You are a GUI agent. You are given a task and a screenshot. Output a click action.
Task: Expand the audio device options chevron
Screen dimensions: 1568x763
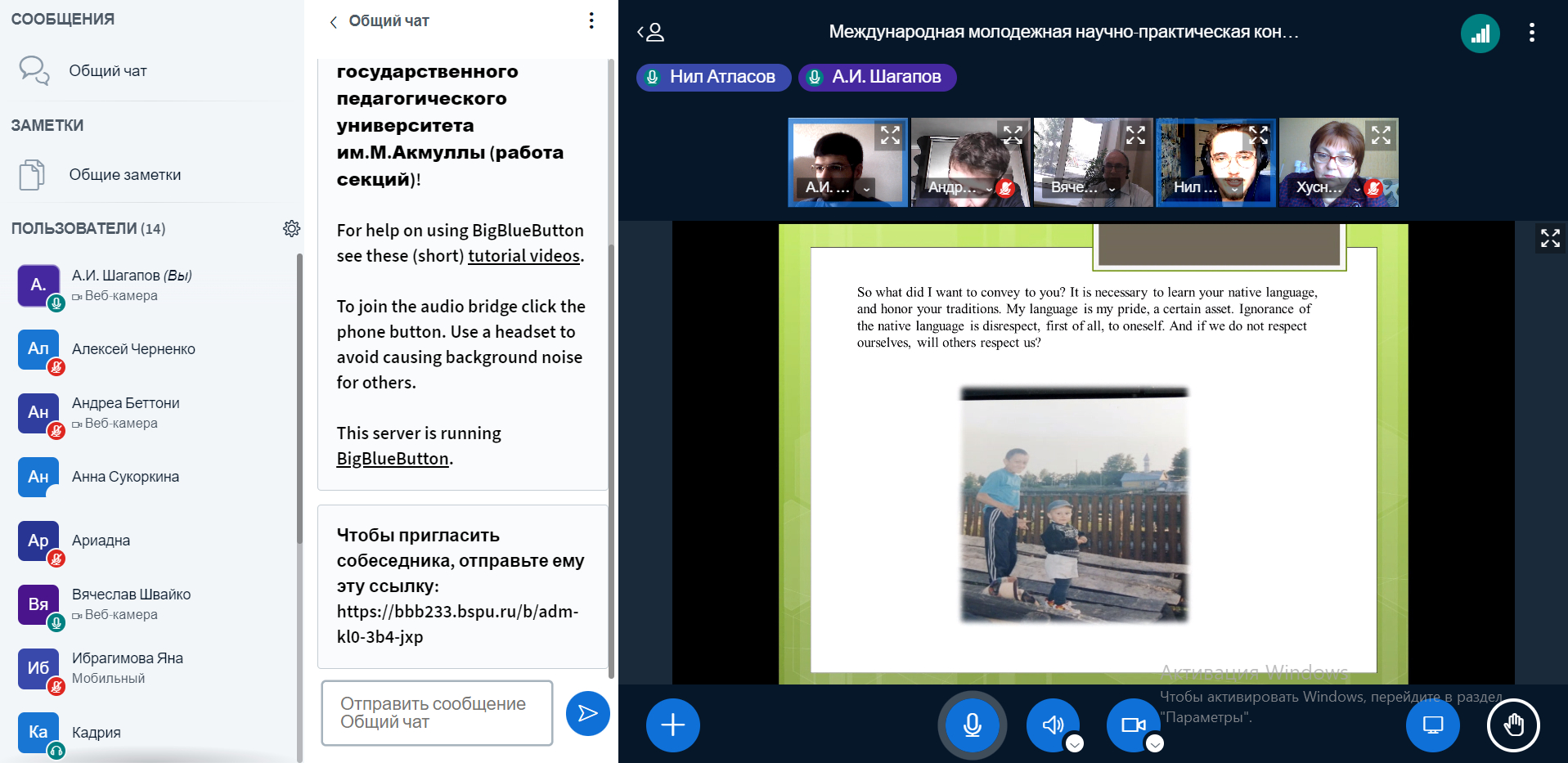(x=1075, y=743)
